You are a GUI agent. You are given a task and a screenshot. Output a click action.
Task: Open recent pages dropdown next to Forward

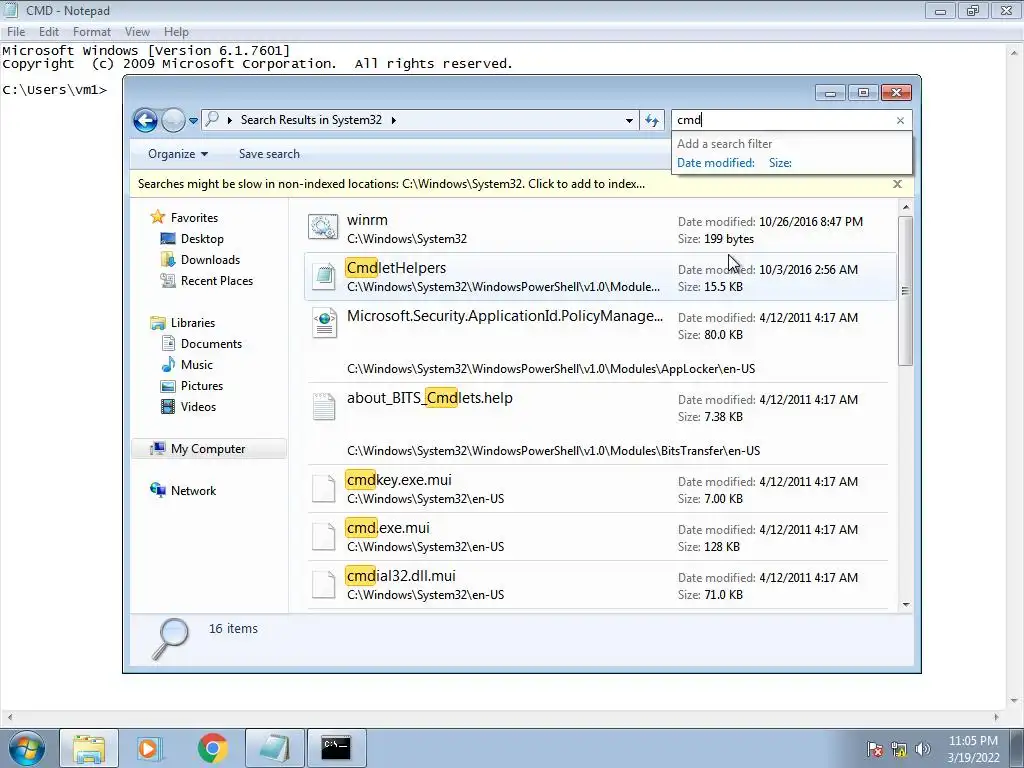pos(193,120)
